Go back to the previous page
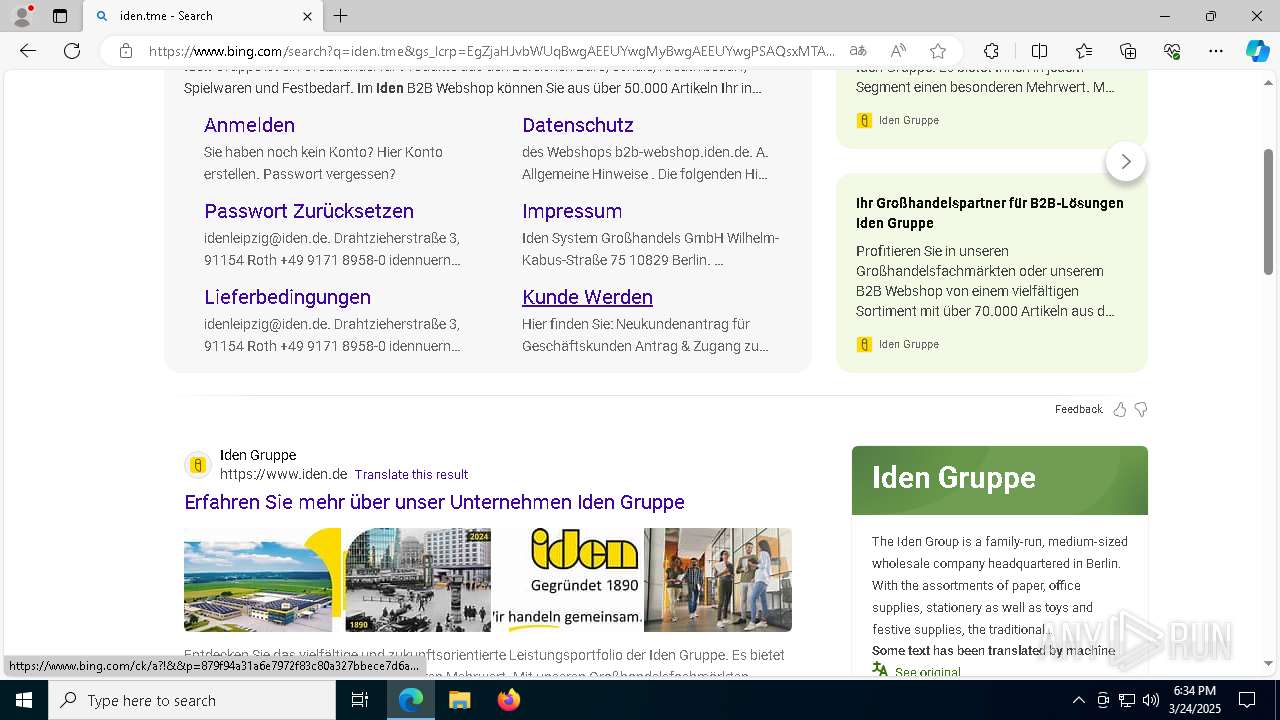The width and height of the screenshot is (1280, 720). (x=28, y=51)
